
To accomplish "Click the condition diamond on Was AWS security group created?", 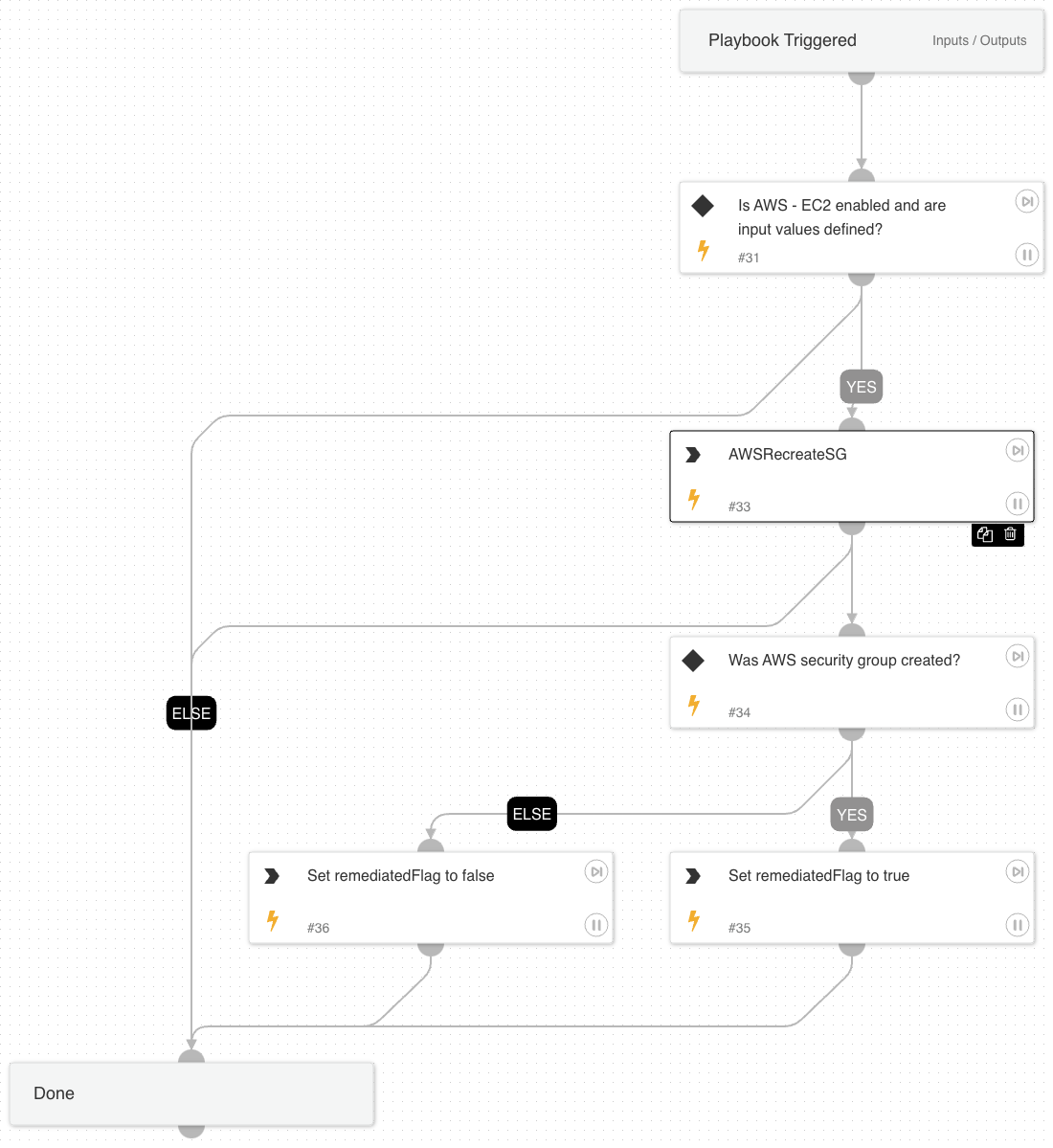I will pos(703,660).
